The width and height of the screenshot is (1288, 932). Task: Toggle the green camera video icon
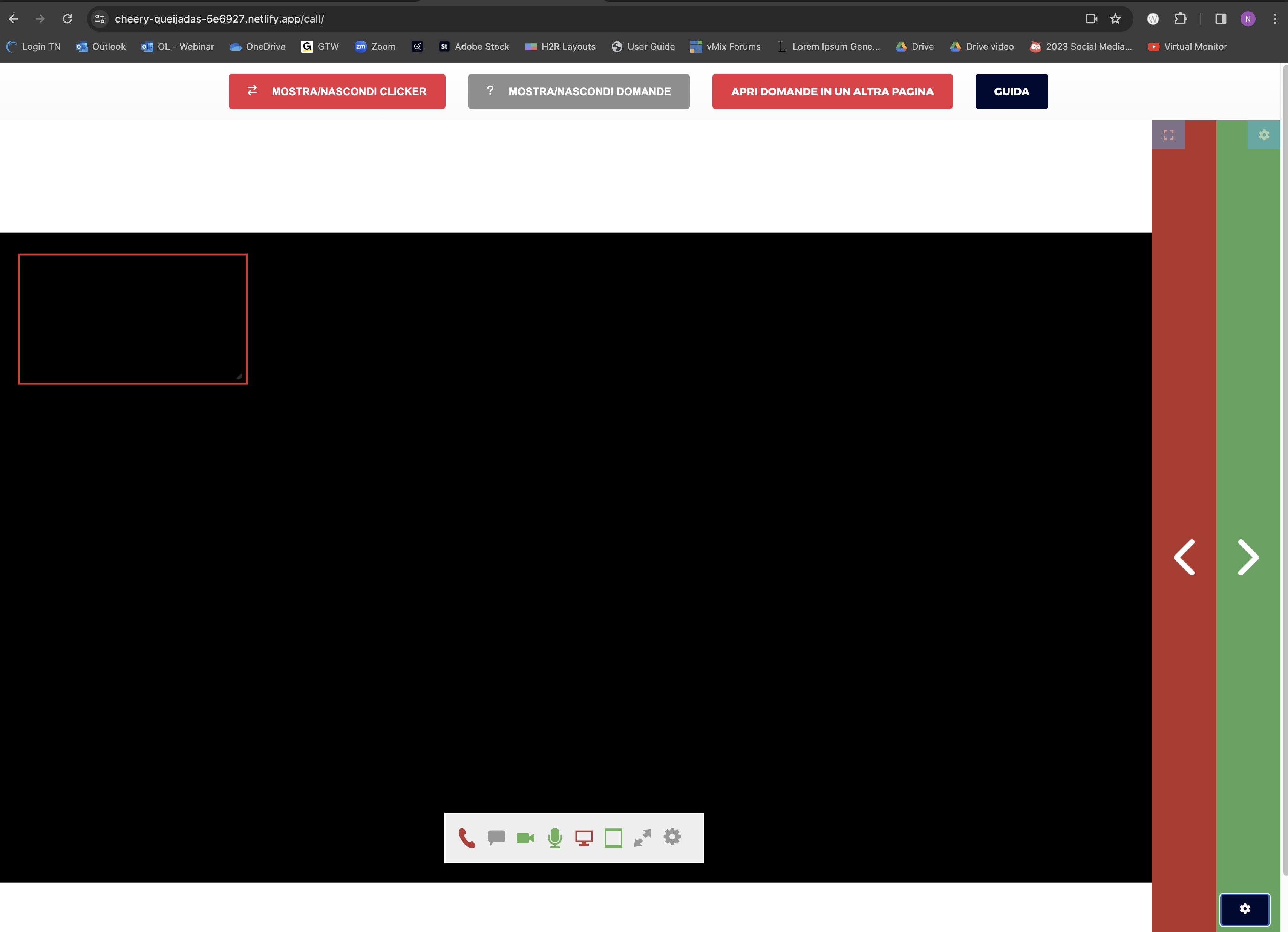(x=526, y=838)
